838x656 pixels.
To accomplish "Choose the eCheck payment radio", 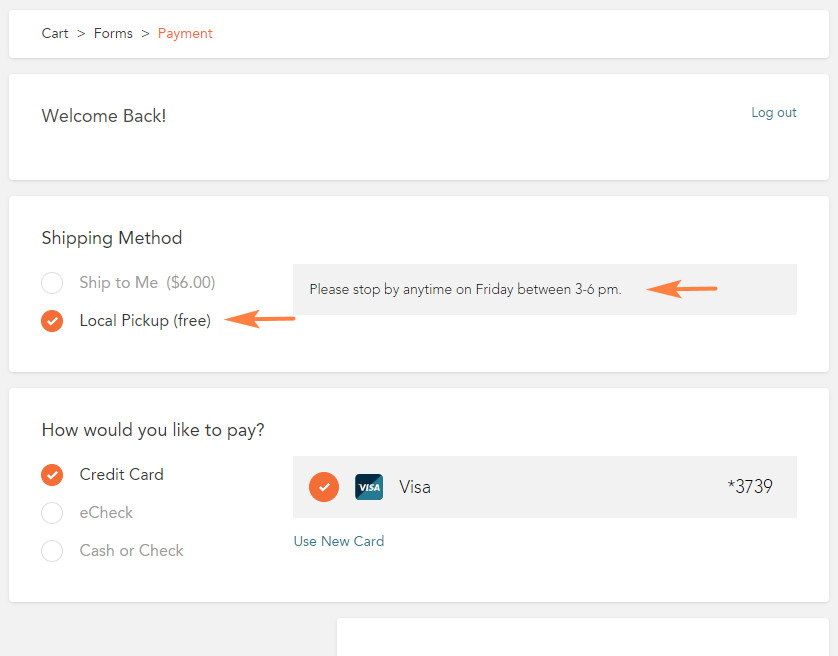I will pos(52,513).
